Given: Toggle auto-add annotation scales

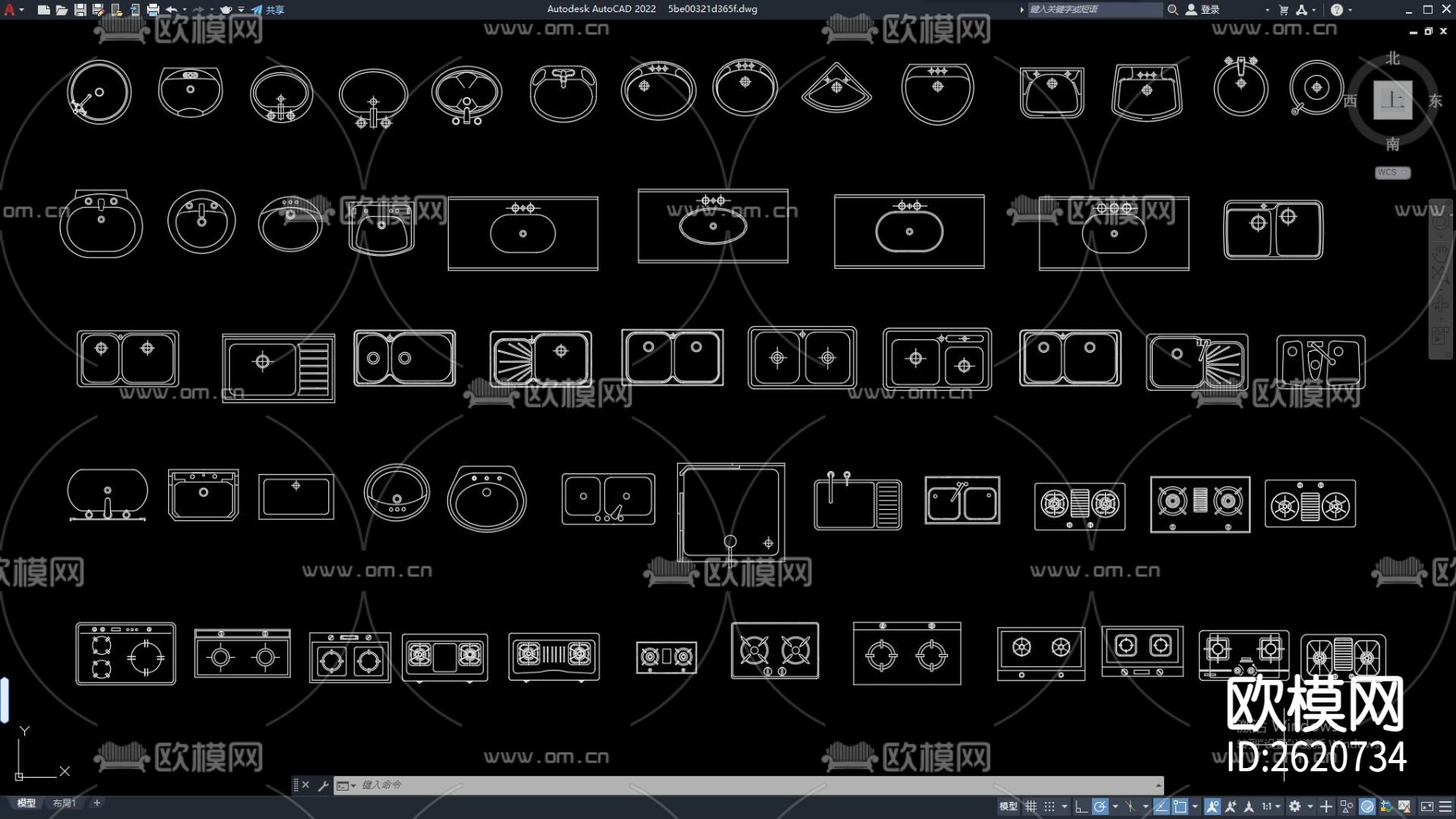Looking at the screenshot, I should [1230, 806].
